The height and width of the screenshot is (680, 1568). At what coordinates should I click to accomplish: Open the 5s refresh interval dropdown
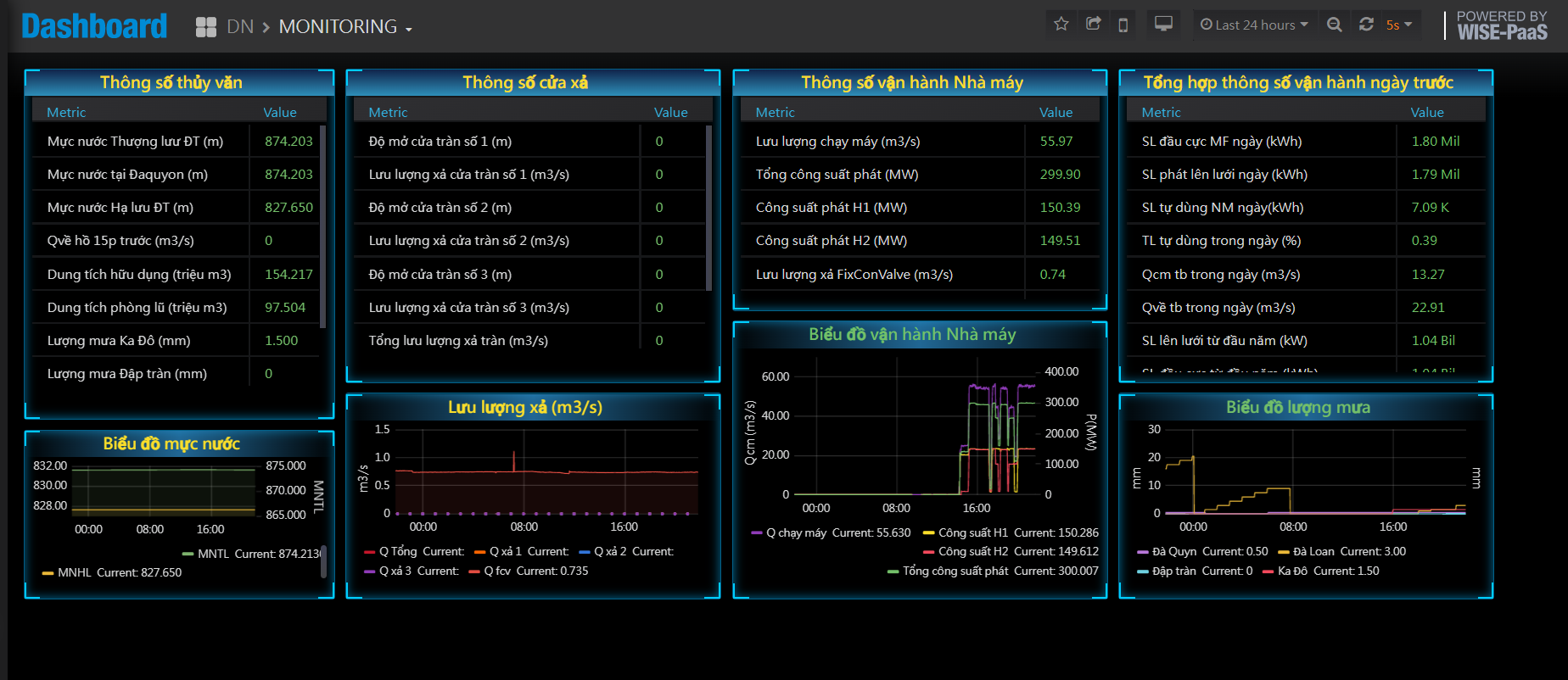tap(1399, 25)
